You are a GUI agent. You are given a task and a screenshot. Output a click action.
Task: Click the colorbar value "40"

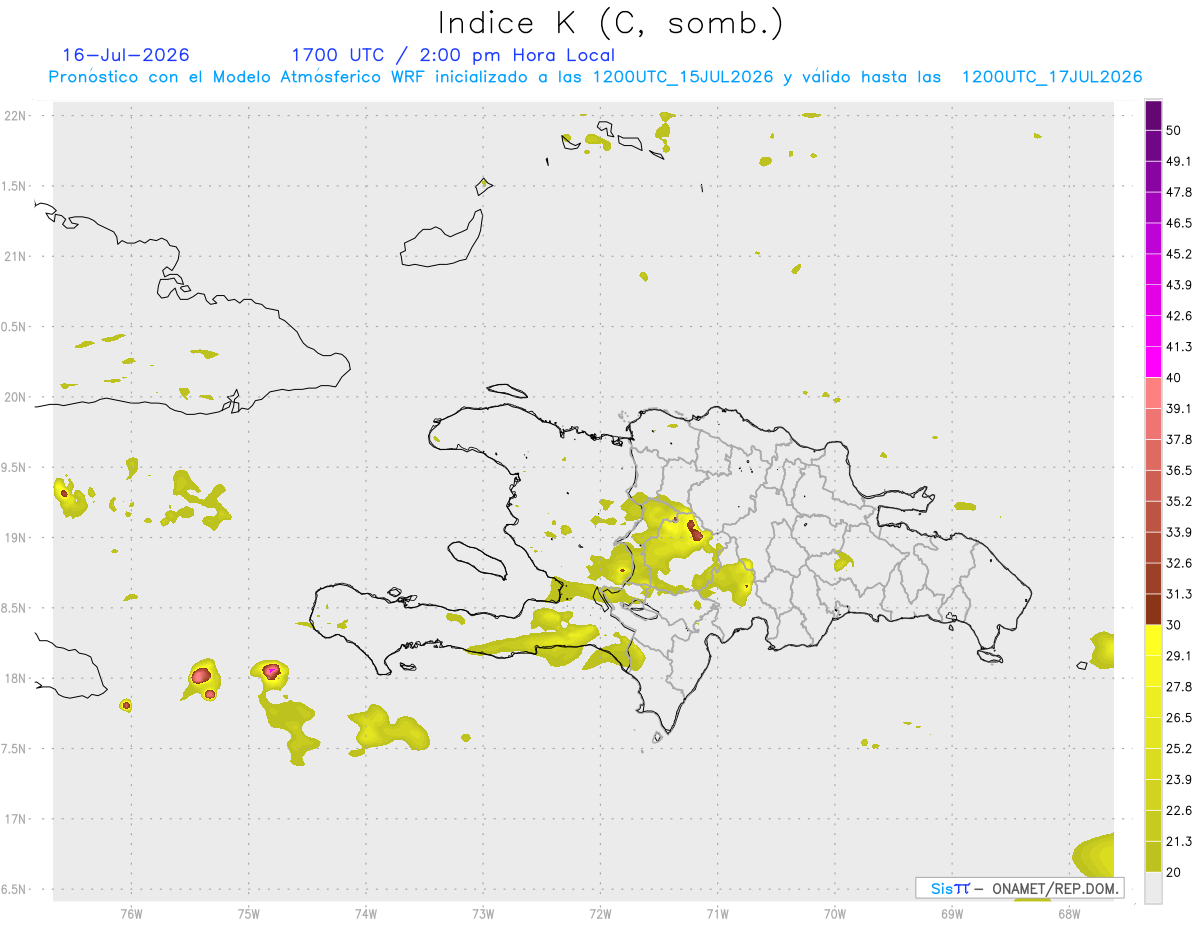pyautogui.click(x=1174, y=378)
